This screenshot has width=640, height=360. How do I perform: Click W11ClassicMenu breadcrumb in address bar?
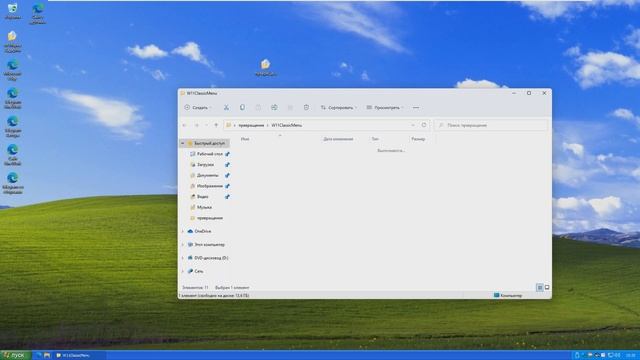pyautogui.click(x=287, y=125)
